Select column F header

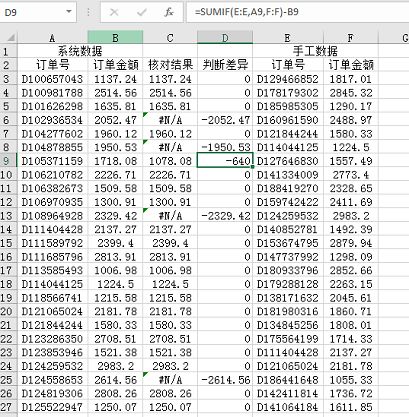(x=351, y=37)
